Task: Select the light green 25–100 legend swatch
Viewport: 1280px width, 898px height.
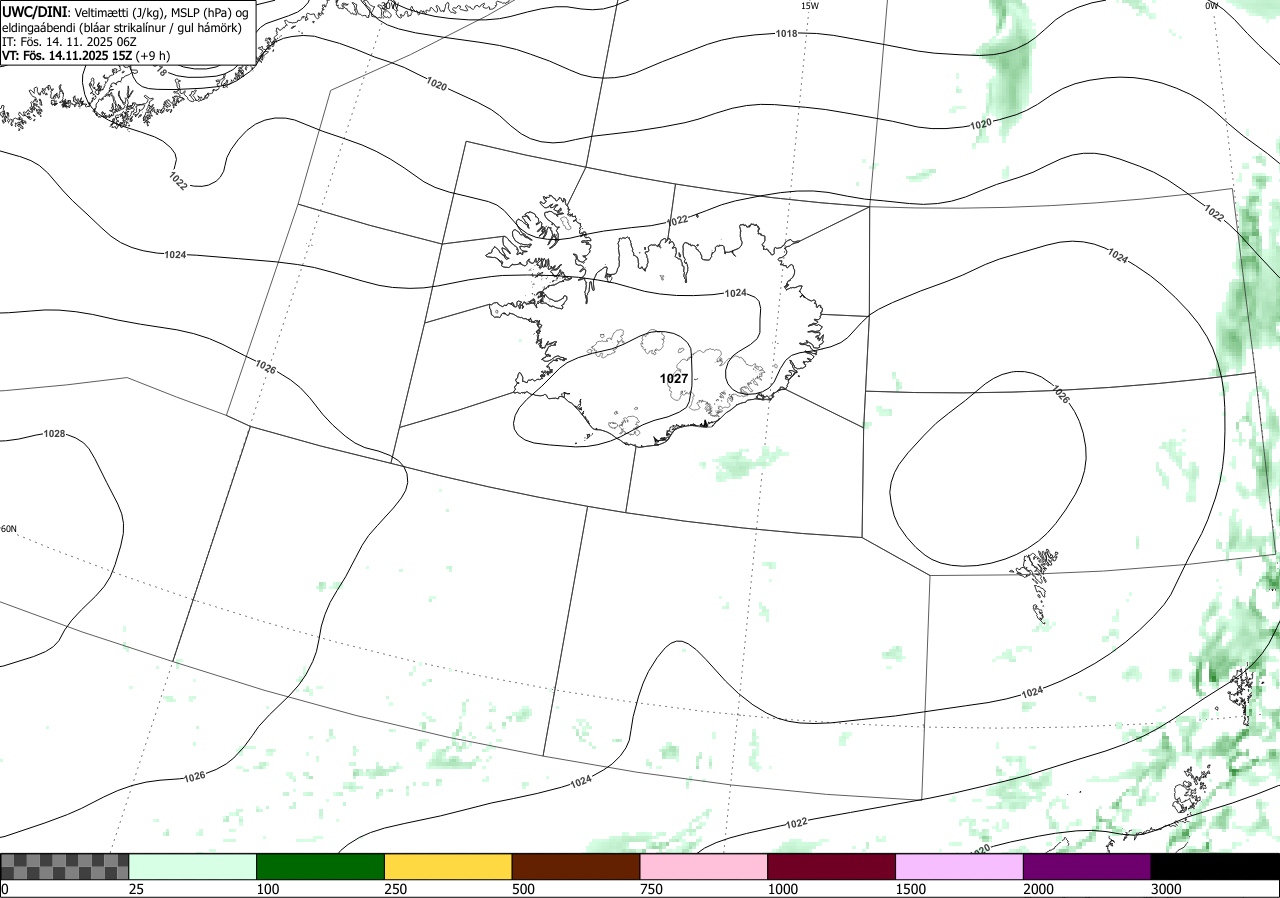Action: (193, 866)
